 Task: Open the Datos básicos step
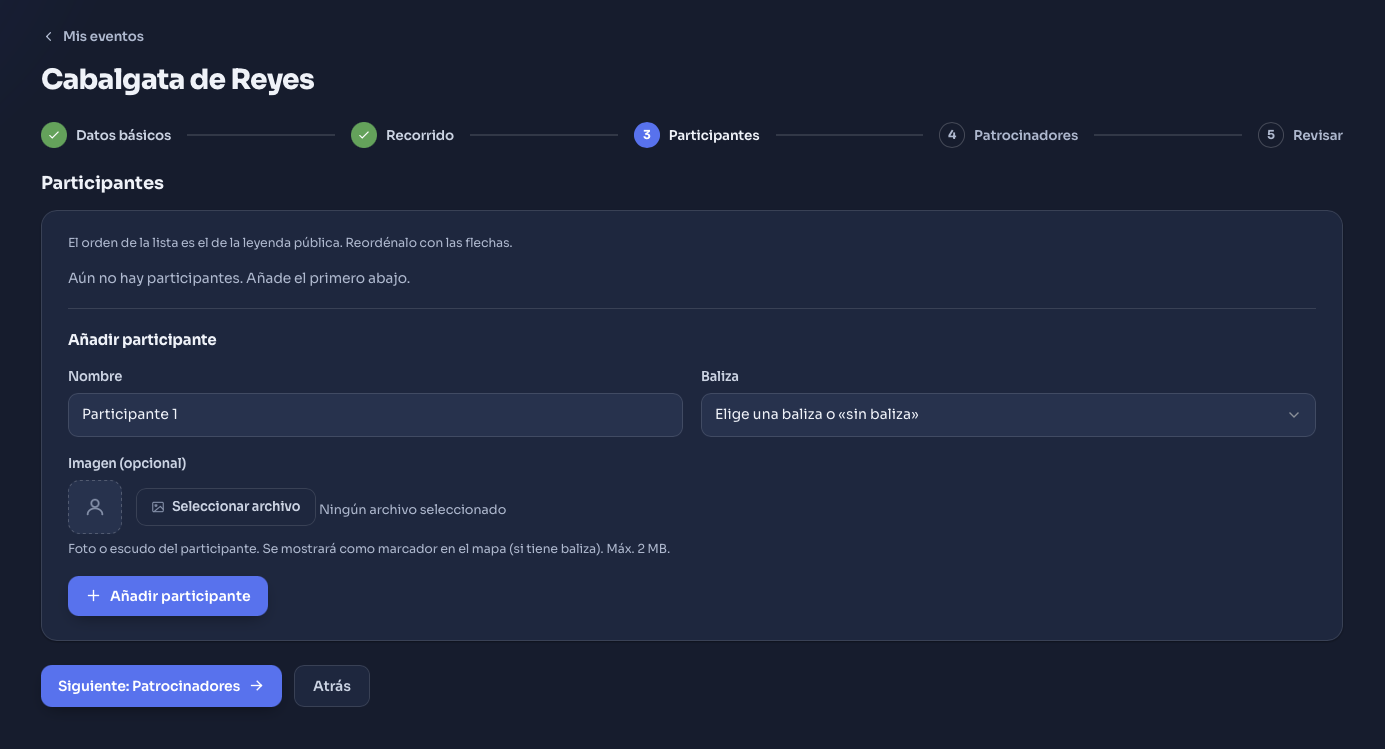[x=106, y=135]
